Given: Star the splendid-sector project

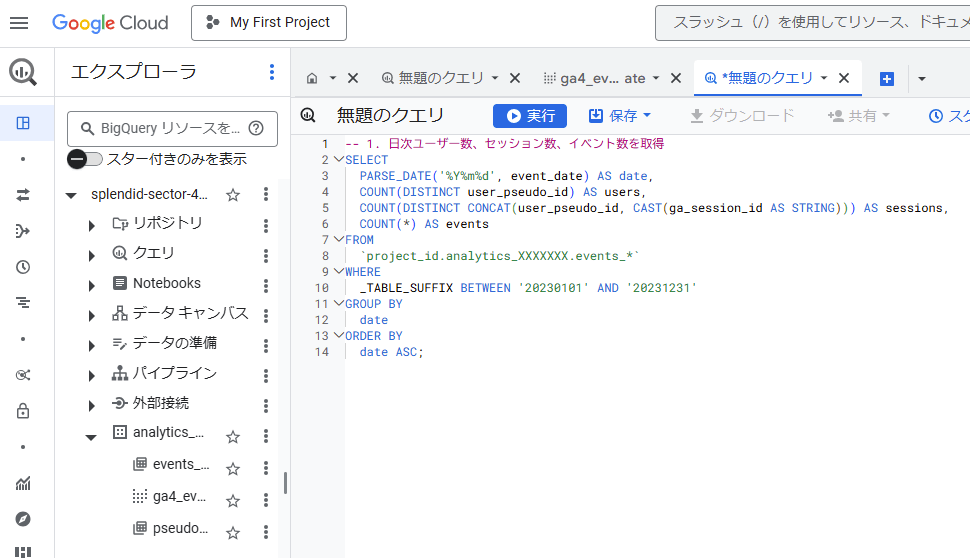Looking at the screenshot, I should click(233, 195).
